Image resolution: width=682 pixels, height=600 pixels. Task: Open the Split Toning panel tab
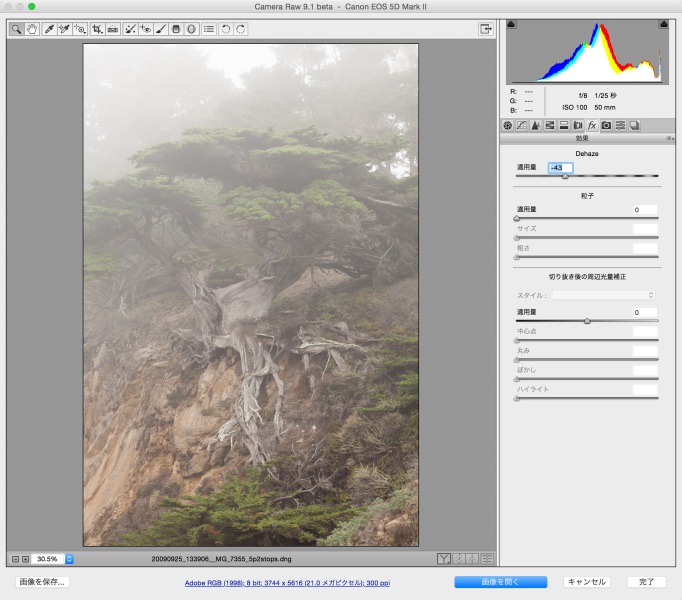tap(564, 126)
